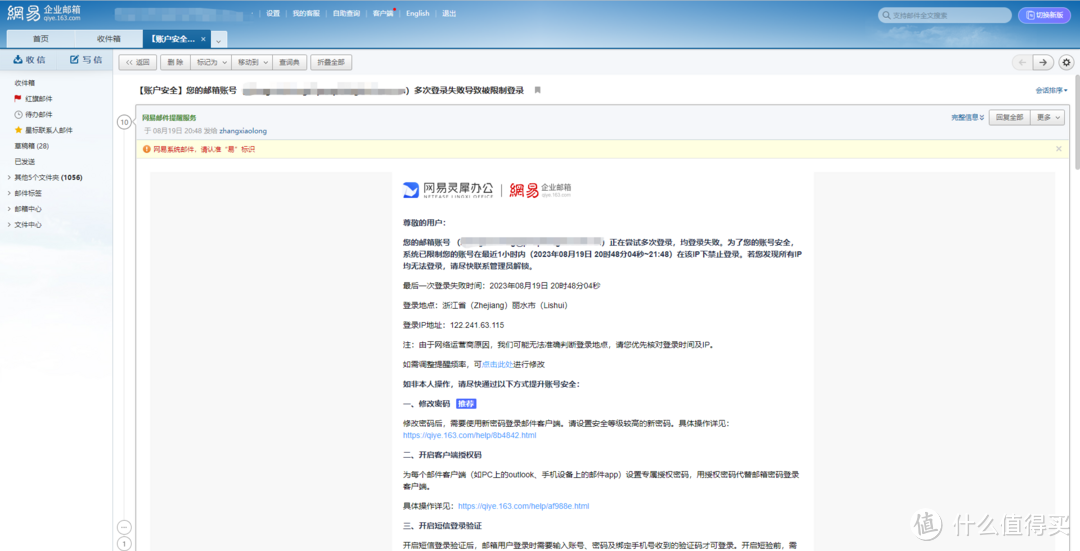Click the small print icon after subject
This screenshot has width=1080, height=551.
(x=538, y=90)
